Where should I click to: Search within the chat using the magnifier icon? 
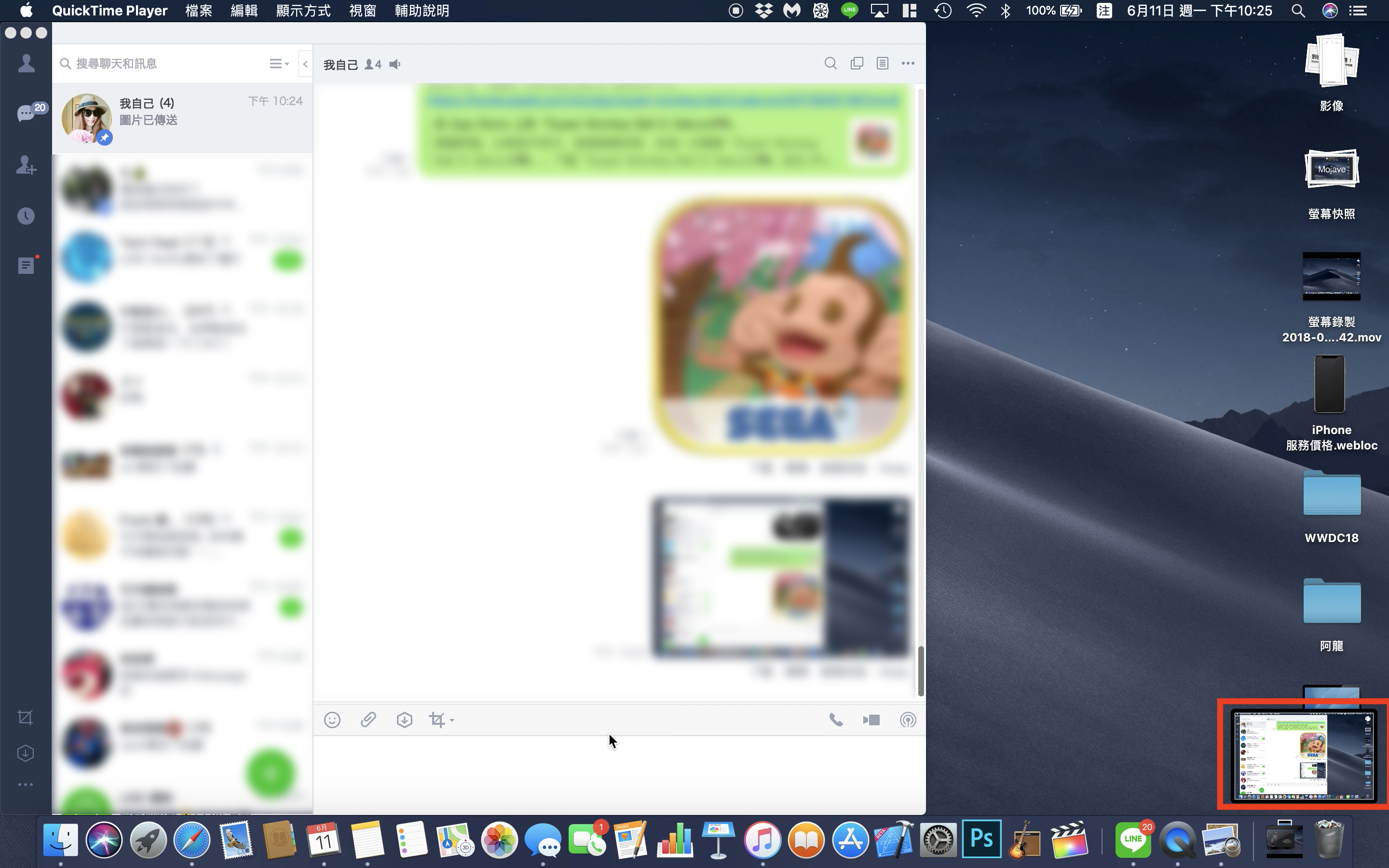click(830, 63)
